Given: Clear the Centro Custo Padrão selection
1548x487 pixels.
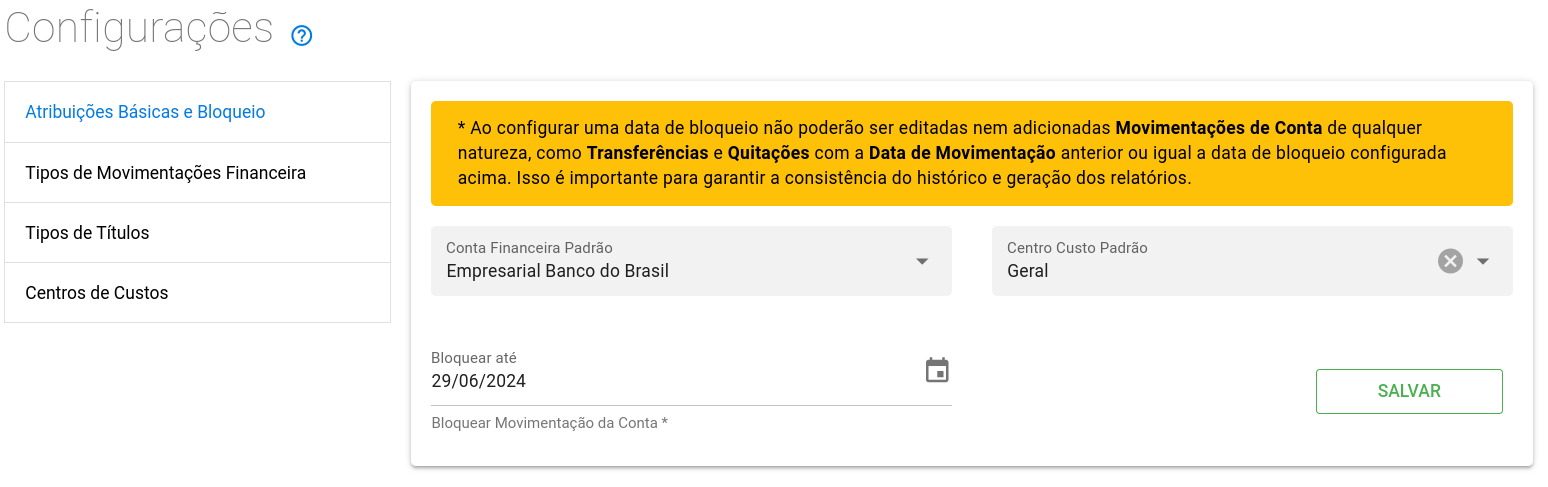Looking at the screenshot, I should click(1450, 261).
